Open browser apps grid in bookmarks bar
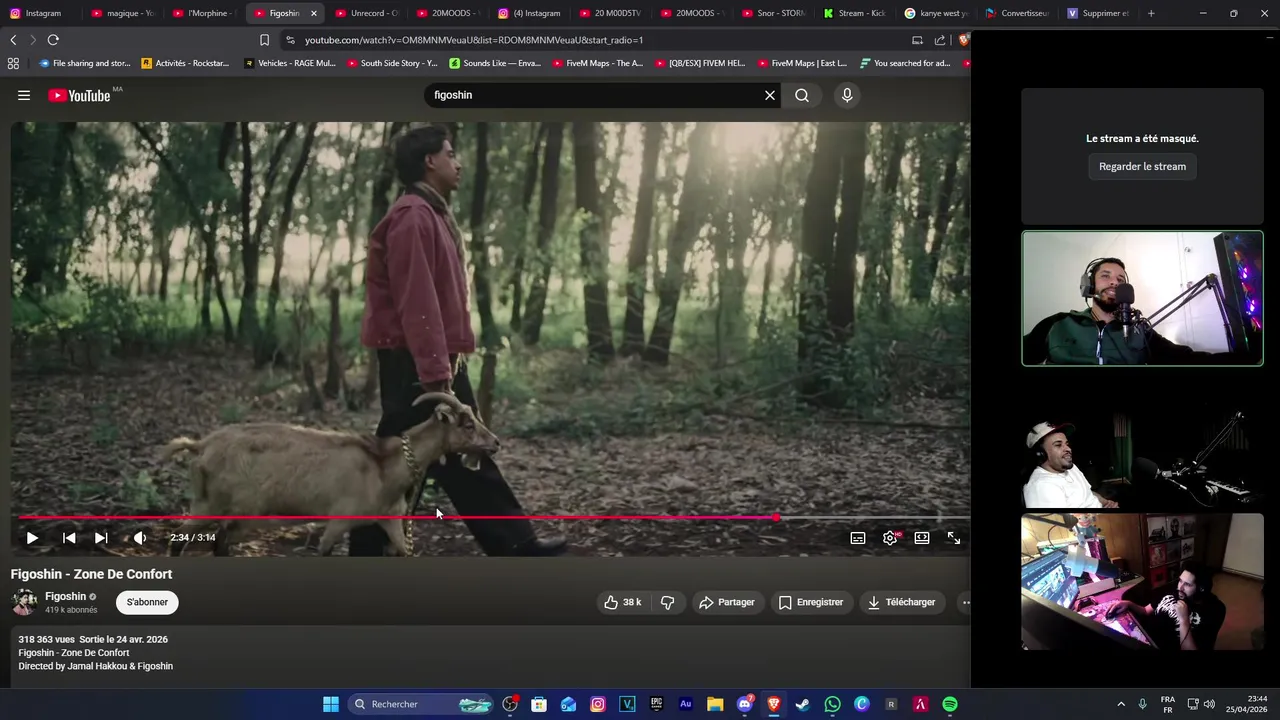 pos(13,63)
